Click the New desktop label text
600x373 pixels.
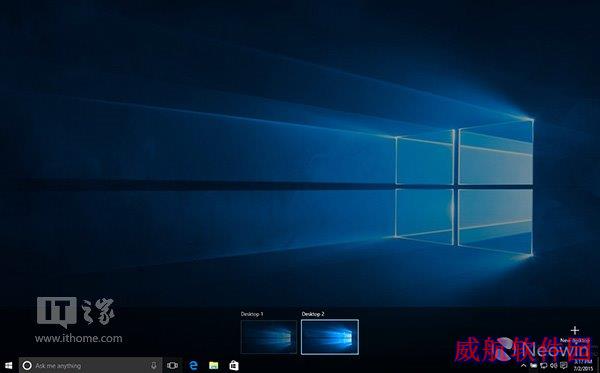point(575,340)
